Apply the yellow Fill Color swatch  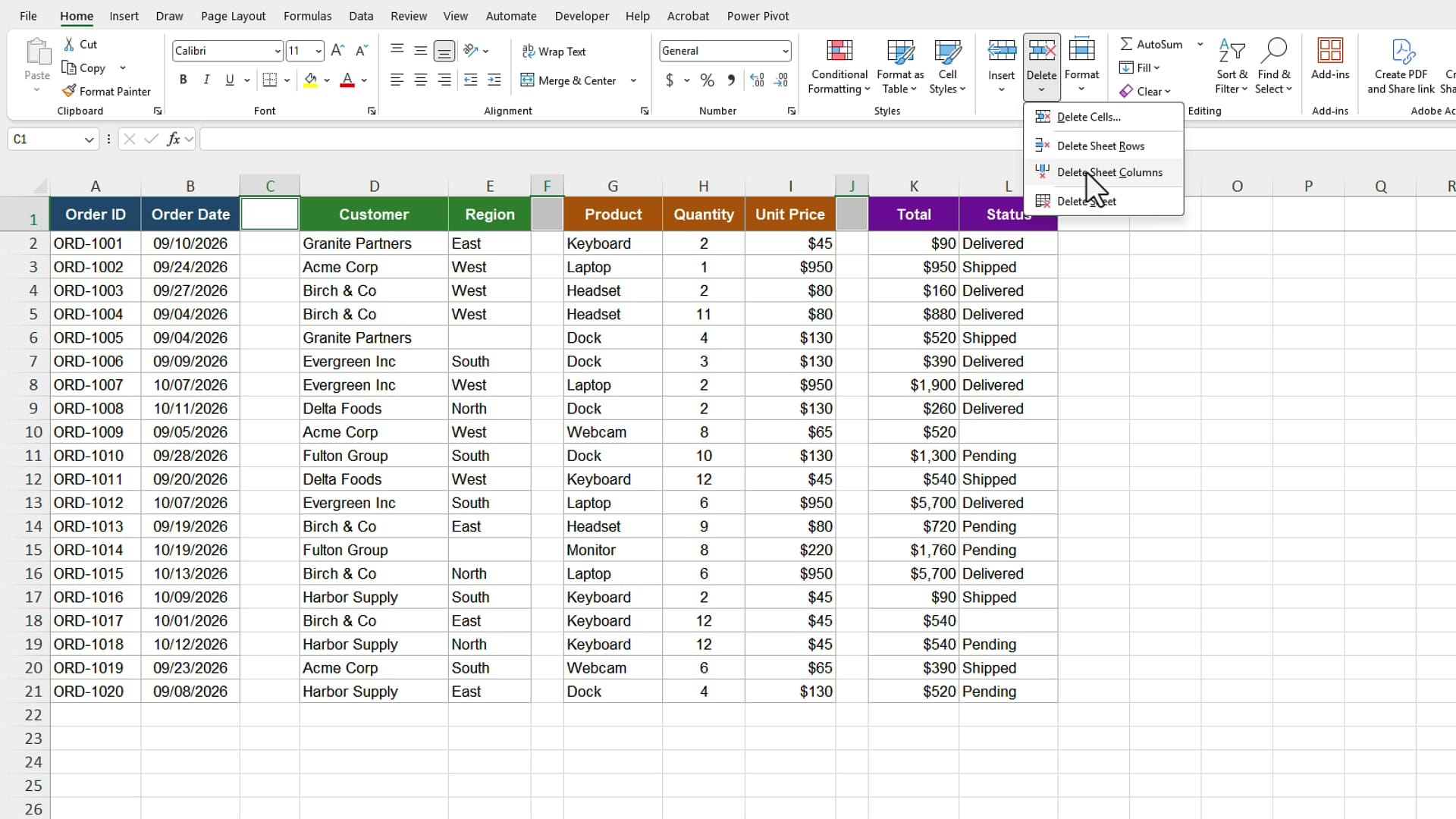coord(310,80)
